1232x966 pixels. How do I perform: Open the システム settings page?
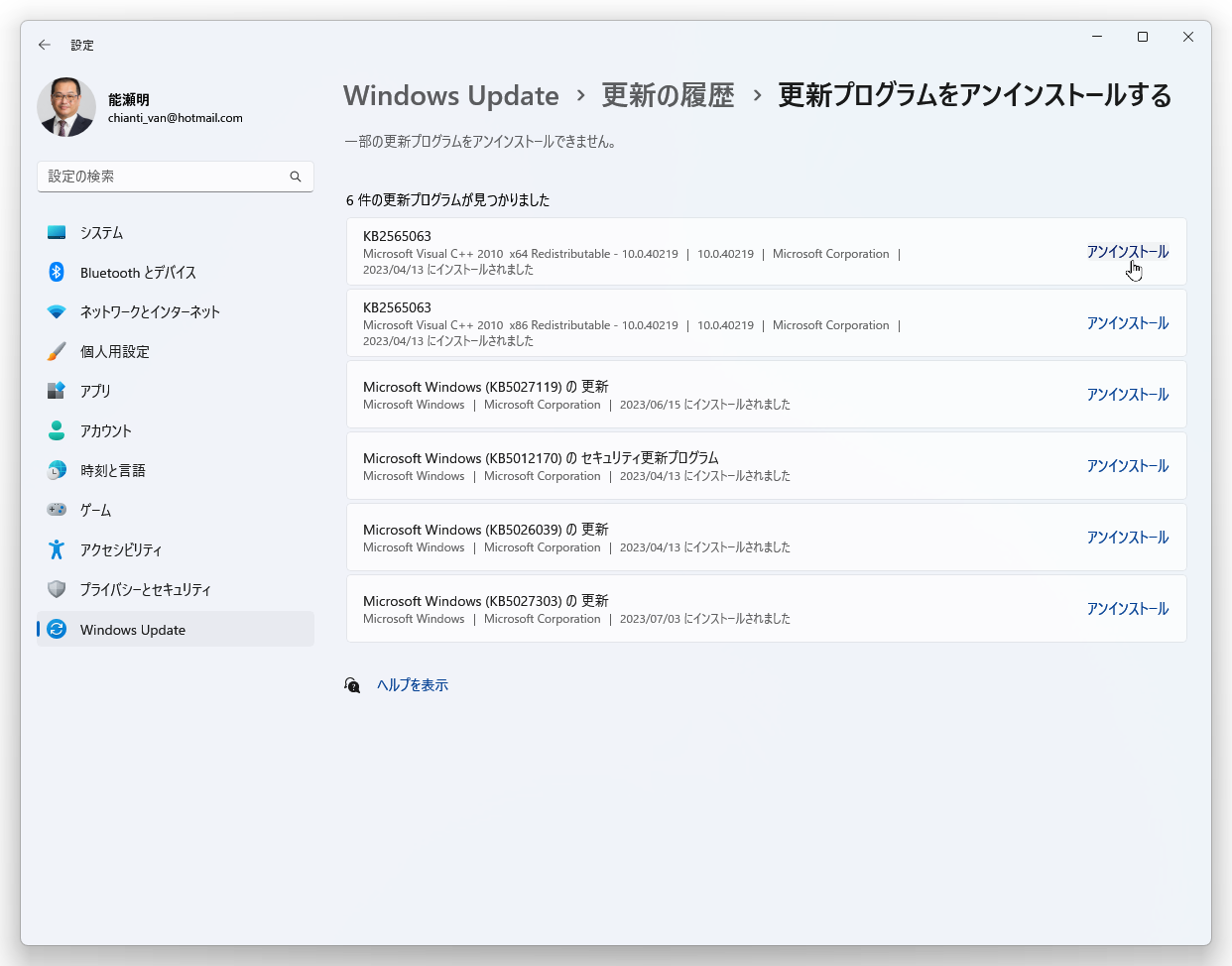(176, 232)
